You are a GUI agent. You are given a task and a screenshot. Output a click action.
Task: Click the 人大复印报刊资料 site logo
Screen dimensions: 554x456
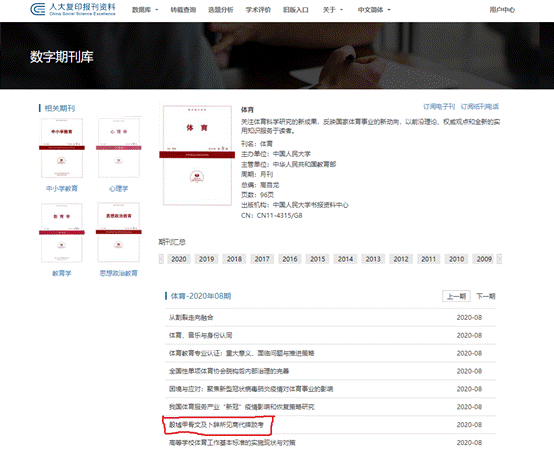coord(73,9)
